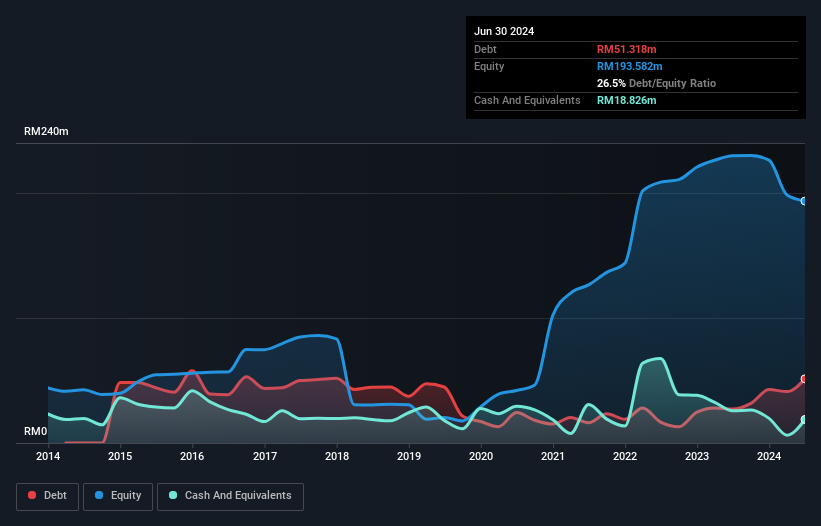Screen dimensions: 821x526
Task: Click the RM240m y-axis label
Action: click(x=46, y=131)
